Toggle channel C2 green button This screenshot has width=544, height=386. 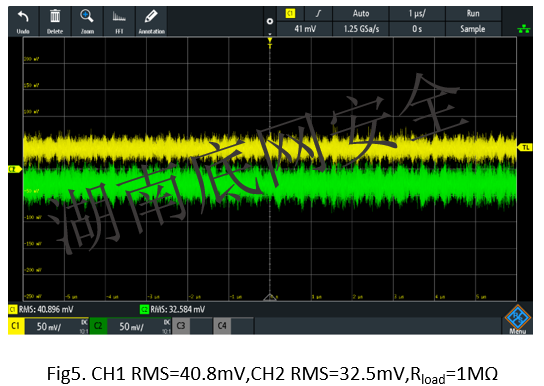click(x=98, y=326)
